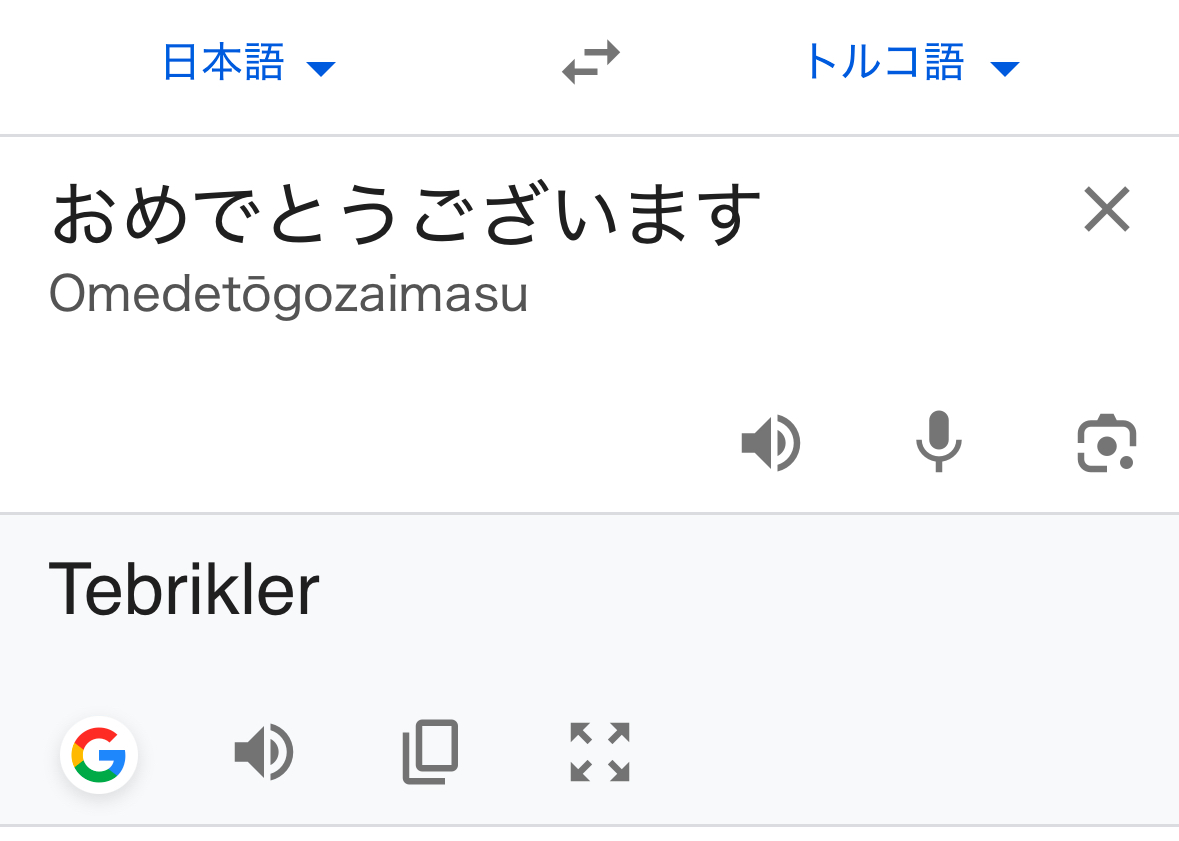Show the translation in fullscreen
The height and width of the screenshot is (841, 1179).
(x=599, y=752)
